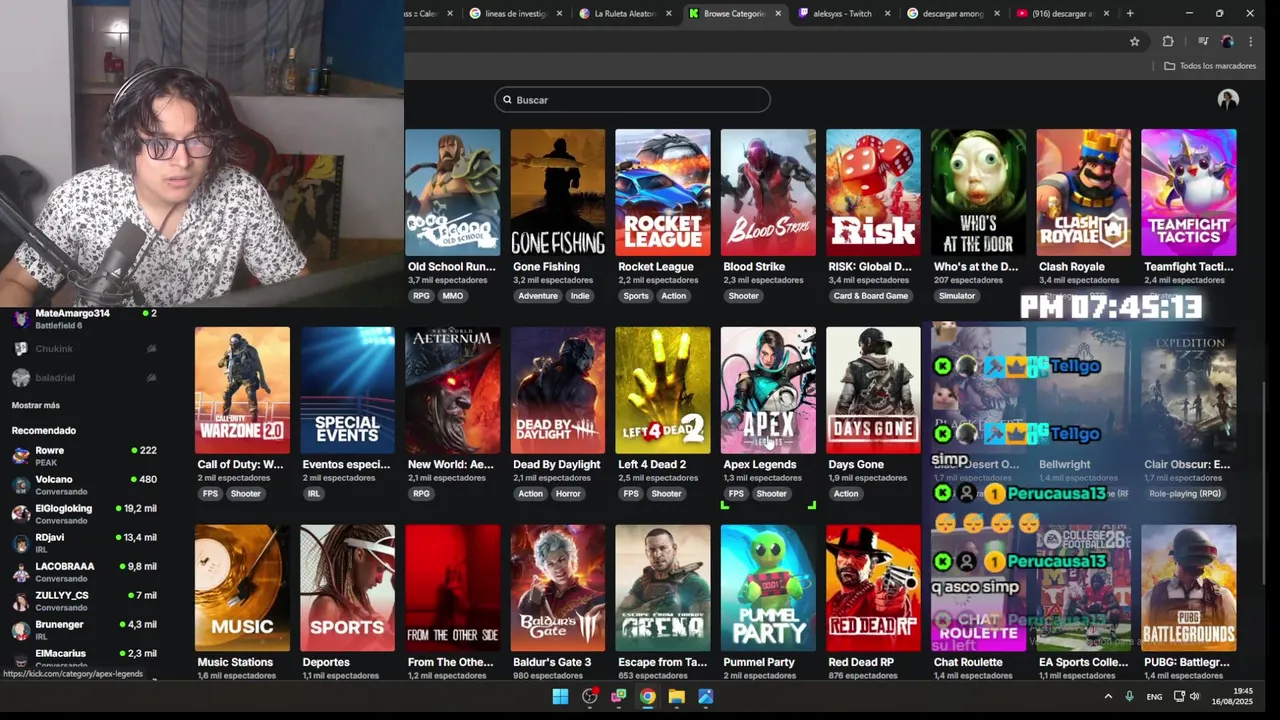Click the LACOBRAAA avatar
The width and height of the screenshot is (1280, 720).
[x=21, y=571]
